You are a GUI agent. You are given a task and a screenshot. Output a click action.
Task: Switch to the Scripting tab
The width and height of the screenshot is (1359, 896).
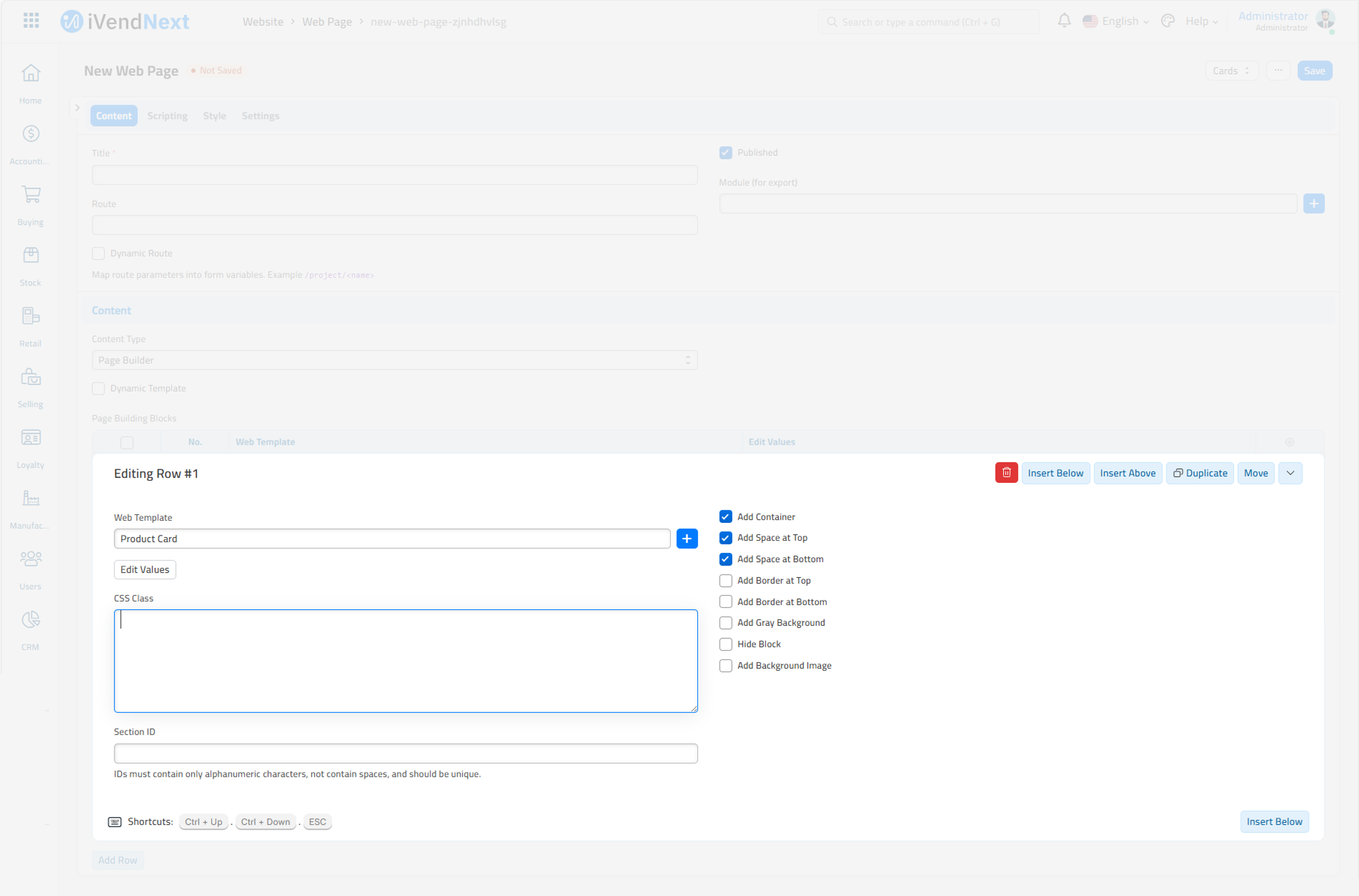coord(167,115)
